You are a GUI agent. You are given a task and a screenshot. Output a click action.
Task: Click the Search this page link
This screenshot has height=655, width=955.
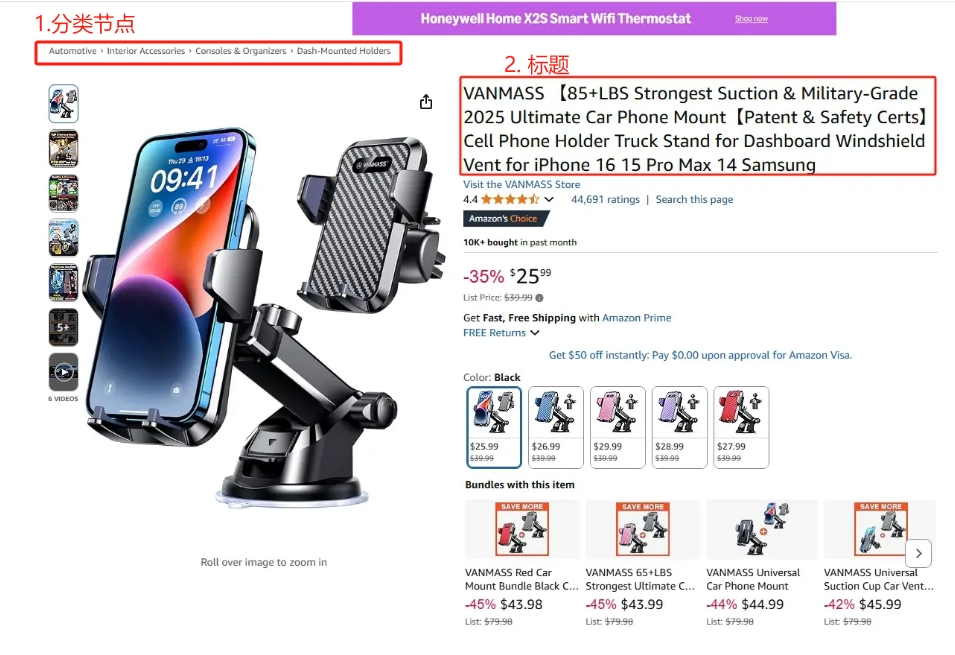pyautogui.click(x=694, y=200)
